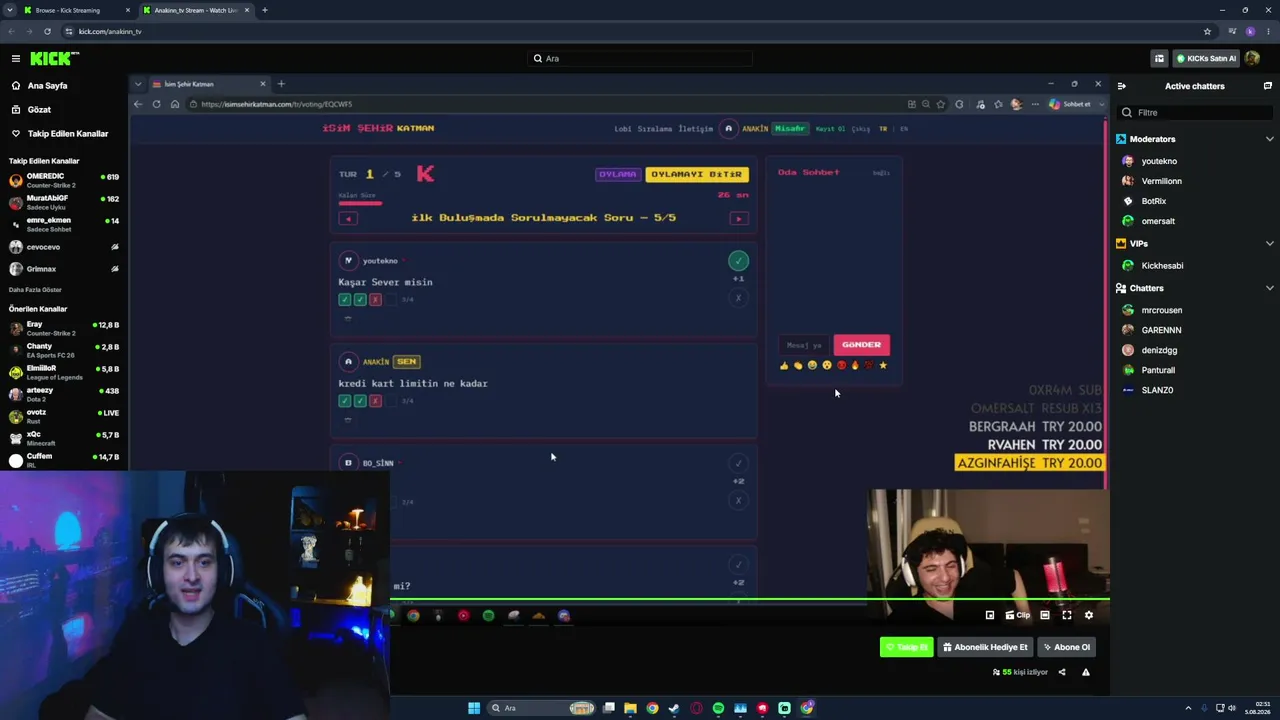Viewport: 1280px width, 720px height.
Task: Collapse the Chatters section
Action: click(1270, 288)
